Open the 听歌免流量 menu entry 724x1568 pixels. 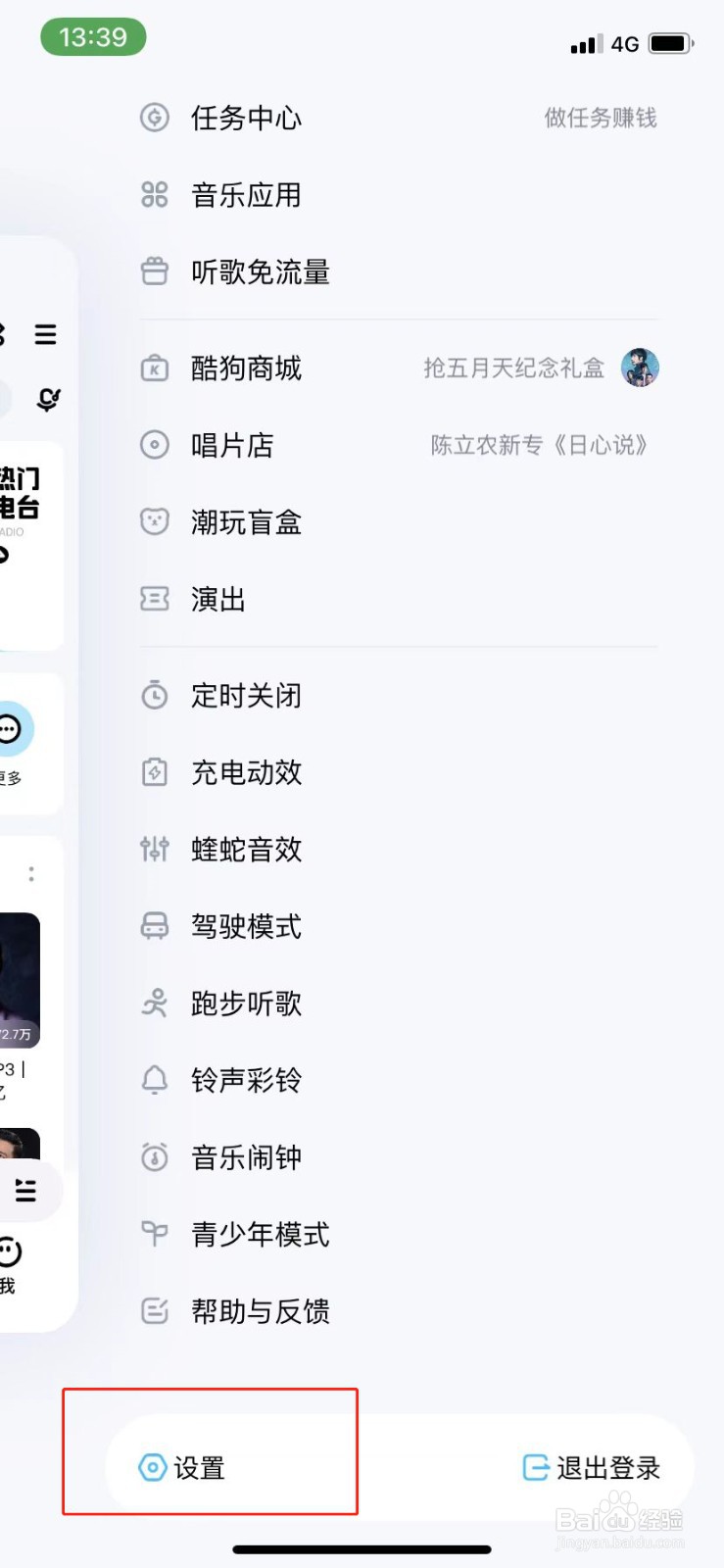pyautogui.click(x=399, y=271)
